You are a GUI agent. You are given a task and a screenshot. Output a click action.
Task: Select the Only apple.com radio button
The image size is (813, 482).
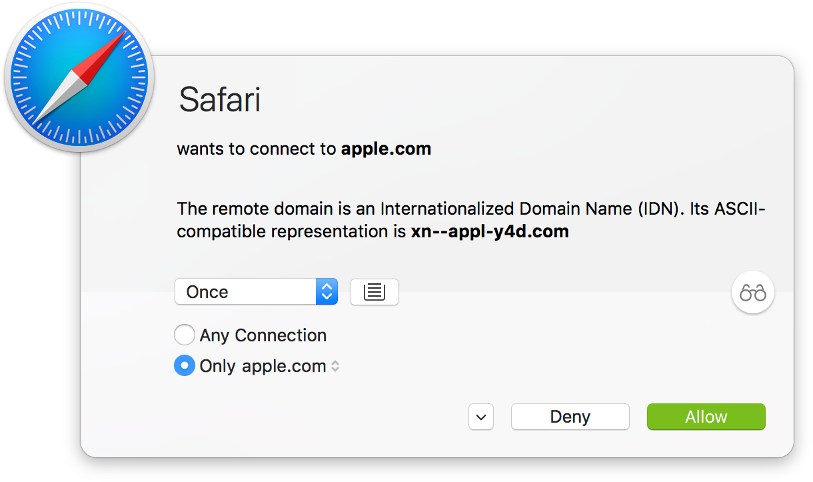tap(185, 365)
